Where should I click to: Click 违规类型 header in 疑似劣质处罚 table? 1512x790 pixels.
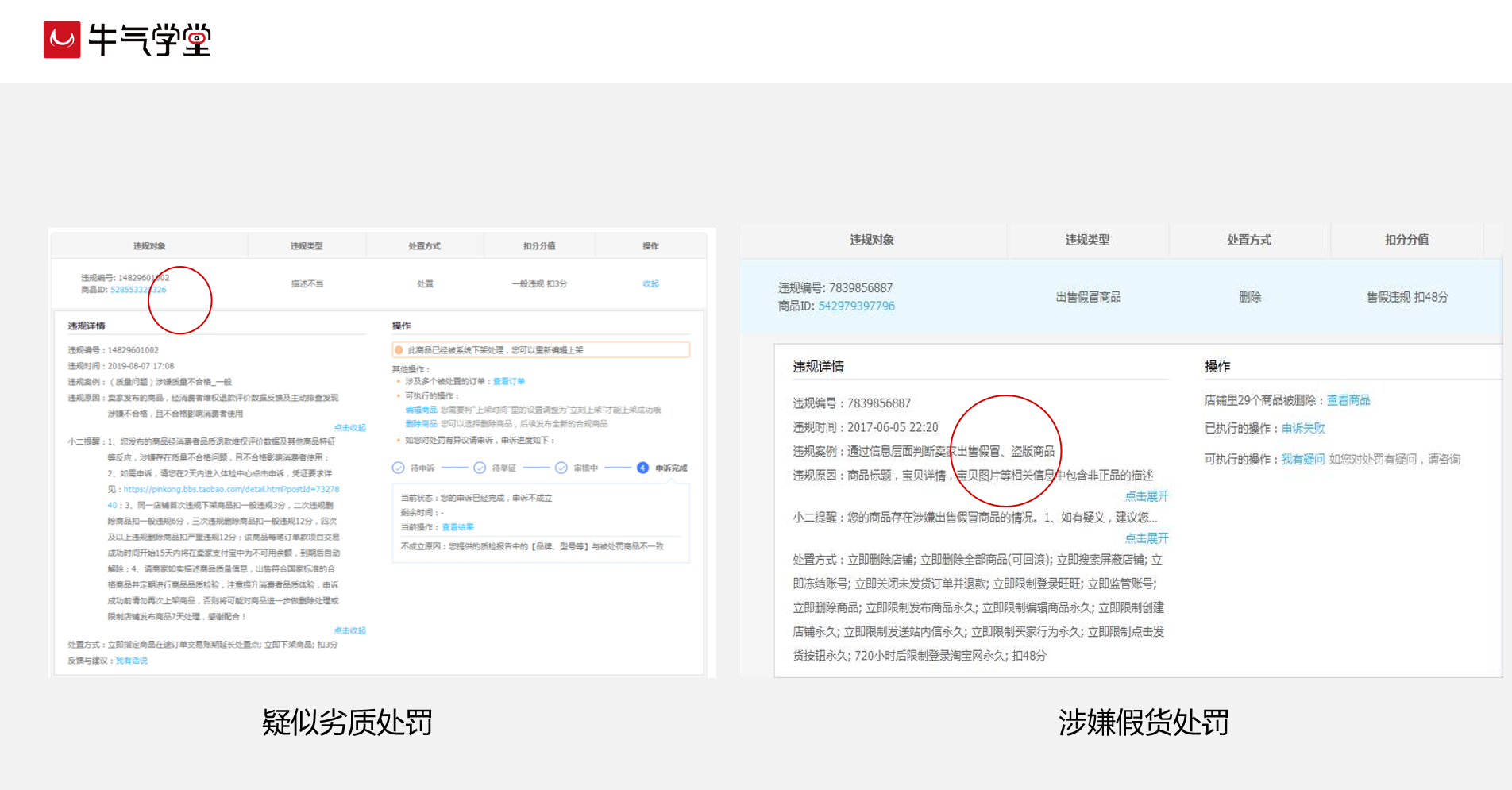[307, 246]
